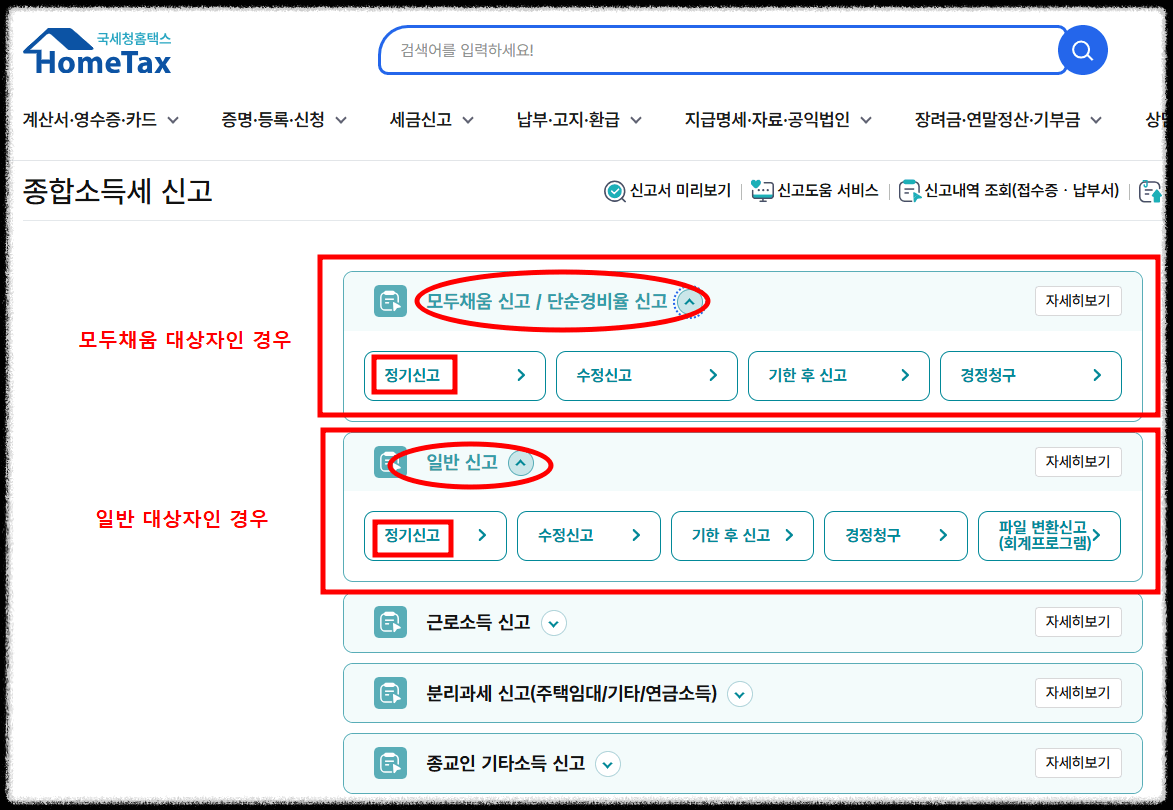
Task: Click the 근로소득 신고 section icon
Action: coord(390,622)
